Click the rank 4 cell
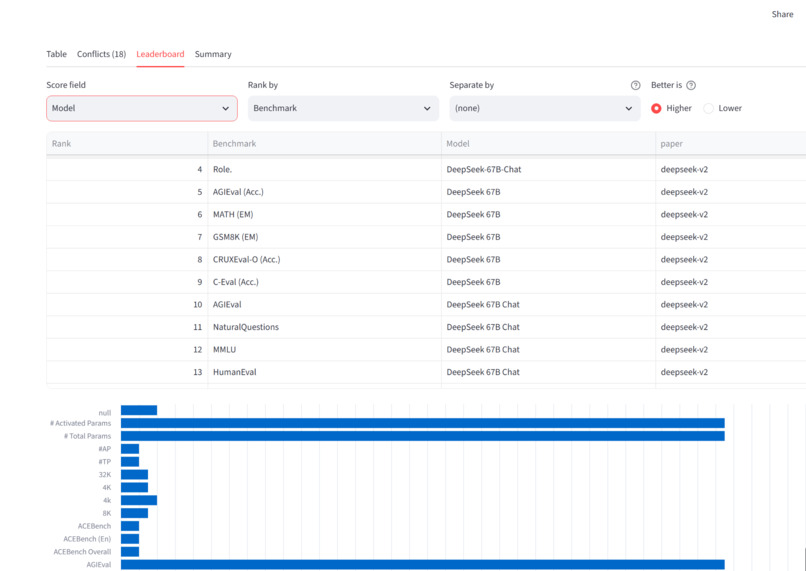The width and height of the screenshot is (806, 571). [127, 169]
